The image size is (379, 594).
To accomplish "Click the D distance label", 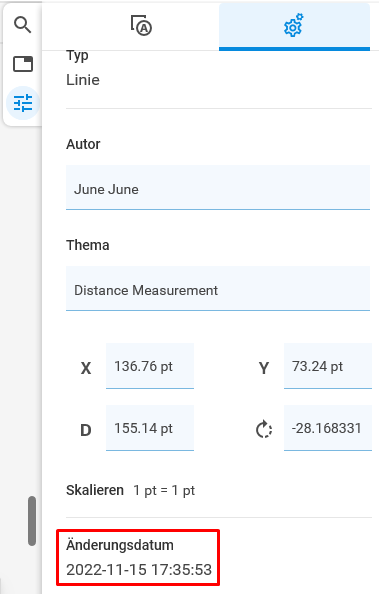I will [86, 430].
